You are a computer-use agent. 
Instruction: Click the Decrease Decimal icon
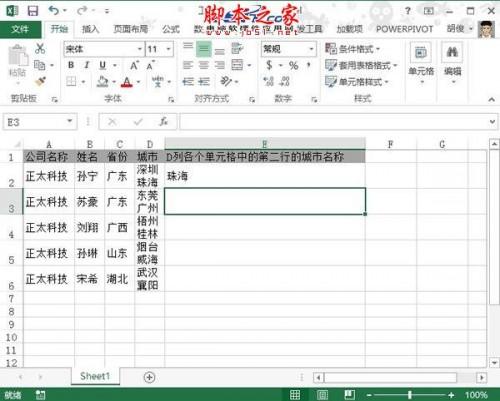click(285, 81)
